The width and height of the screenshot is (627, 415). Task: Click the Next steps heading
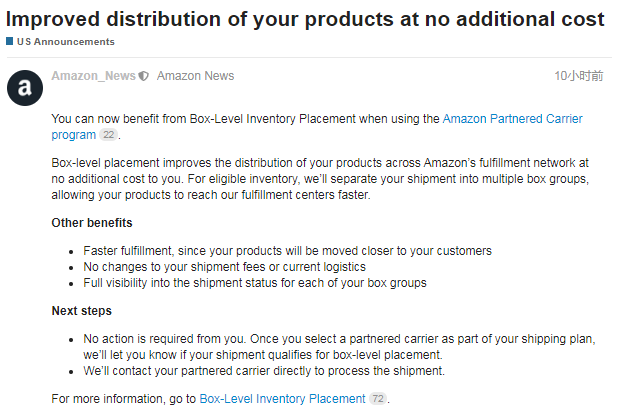pyautogui.click(x=81, y=311)
